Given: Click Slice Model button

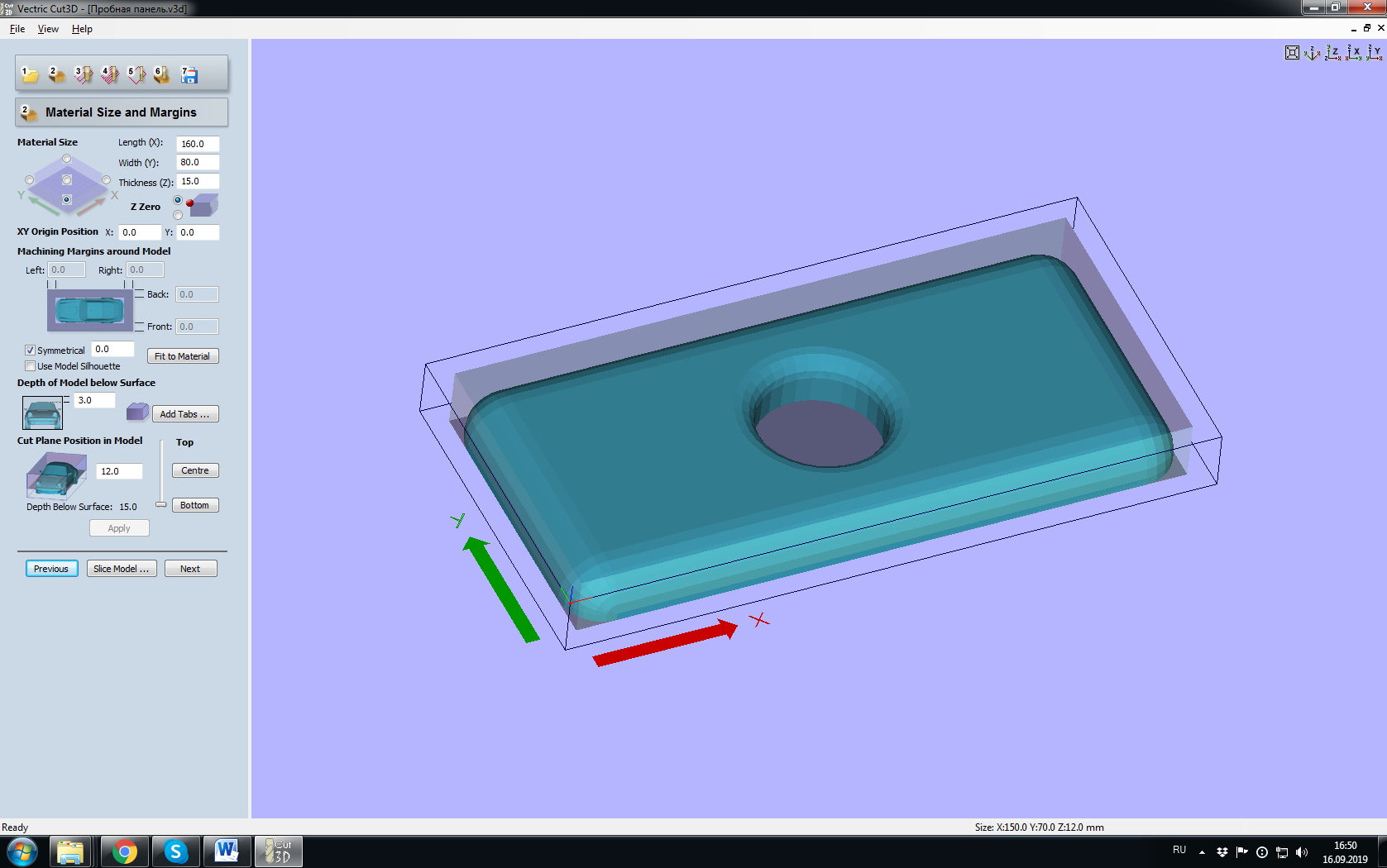Looking at the screenshot, I should coord(122,569).
